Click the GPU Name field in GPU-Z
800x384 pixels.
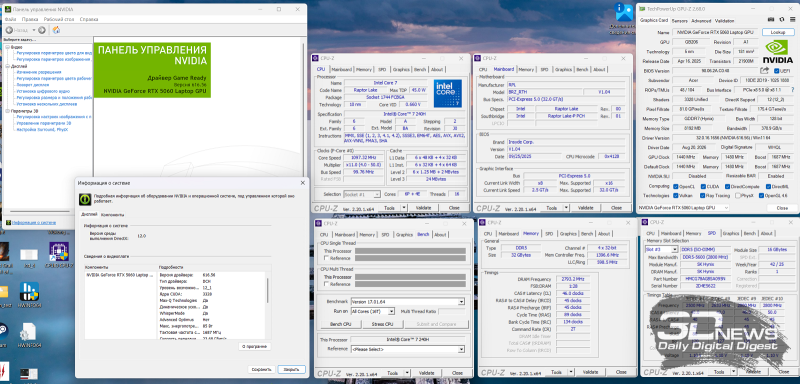click(715, 32)
